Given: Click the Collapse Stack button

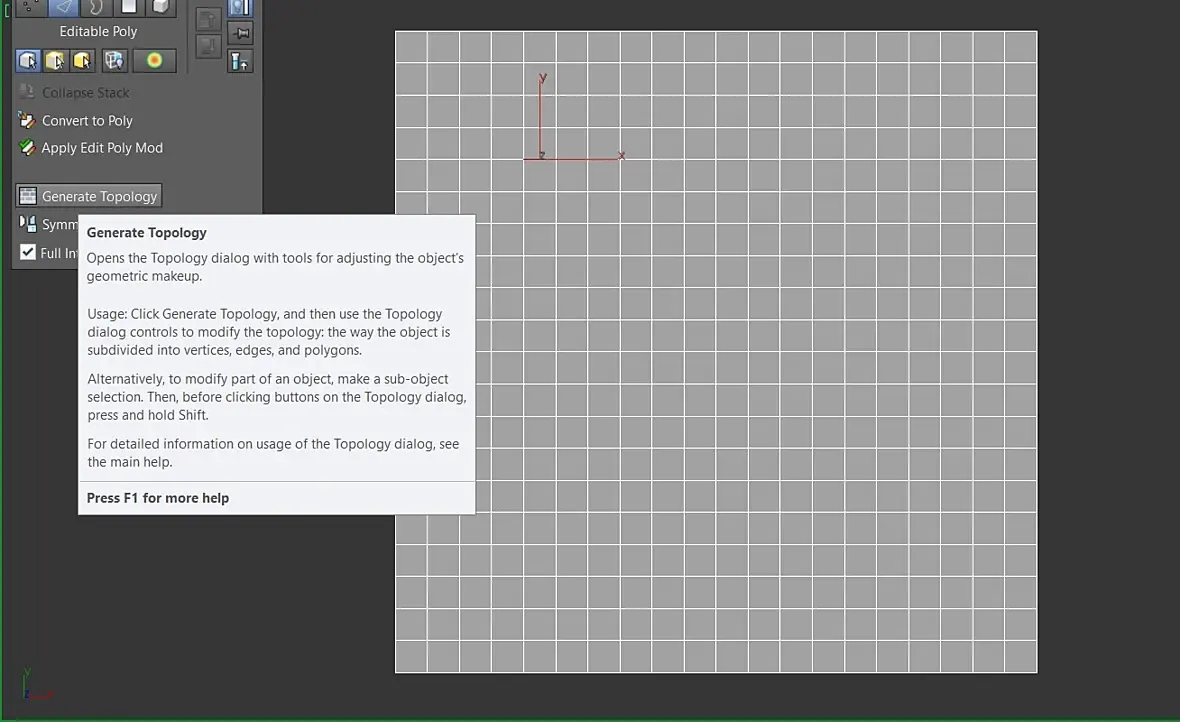Looking at the screenshot, I should [74, 93].
